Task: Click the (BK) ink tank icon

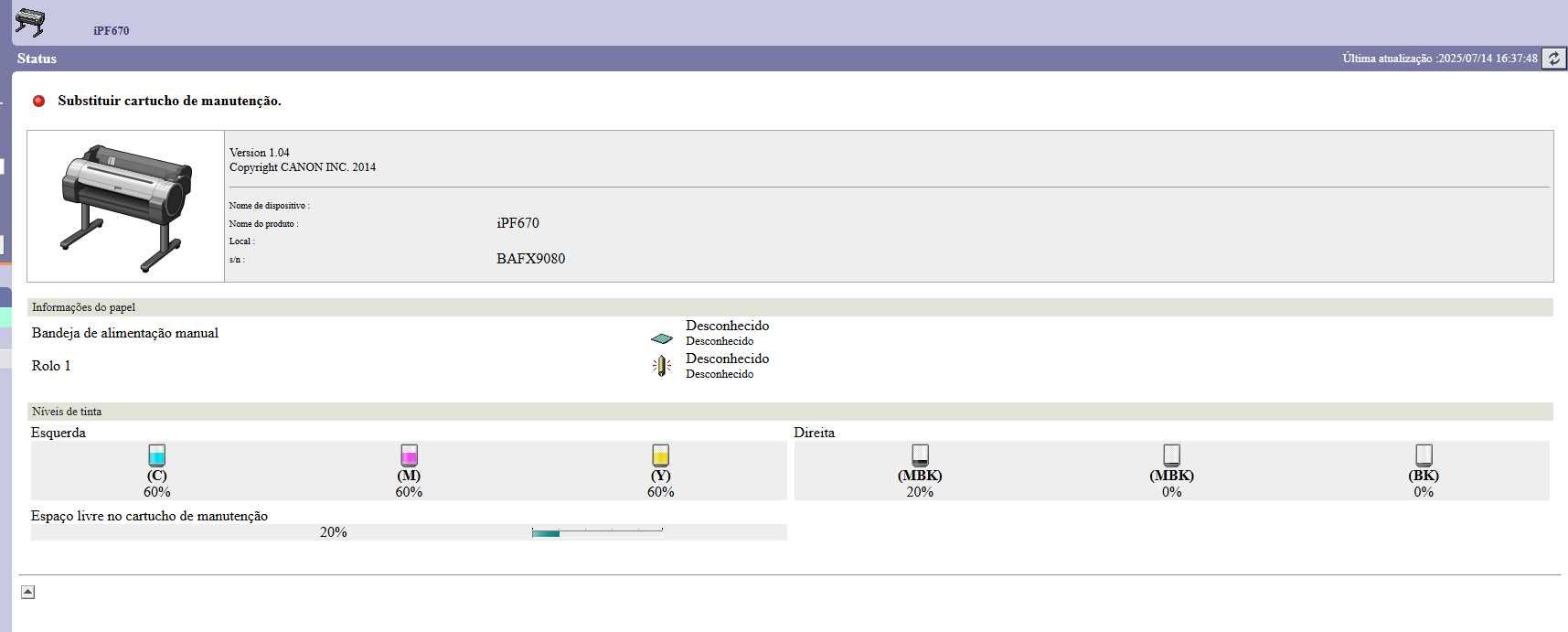Action: pyautogui.click(x=1424, y=455)
